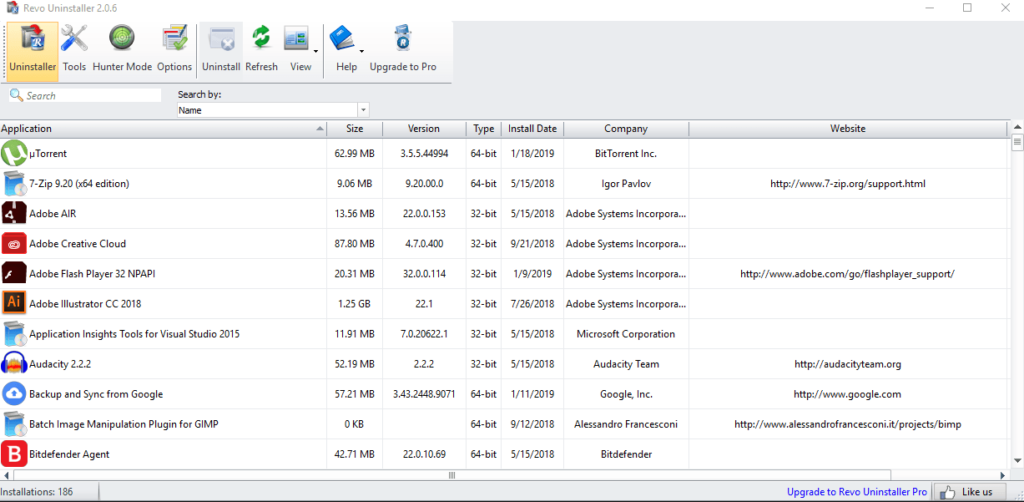Click the horizontal scrollbar right arrow
The image size is (1024, 502).
pos(1002,475)
